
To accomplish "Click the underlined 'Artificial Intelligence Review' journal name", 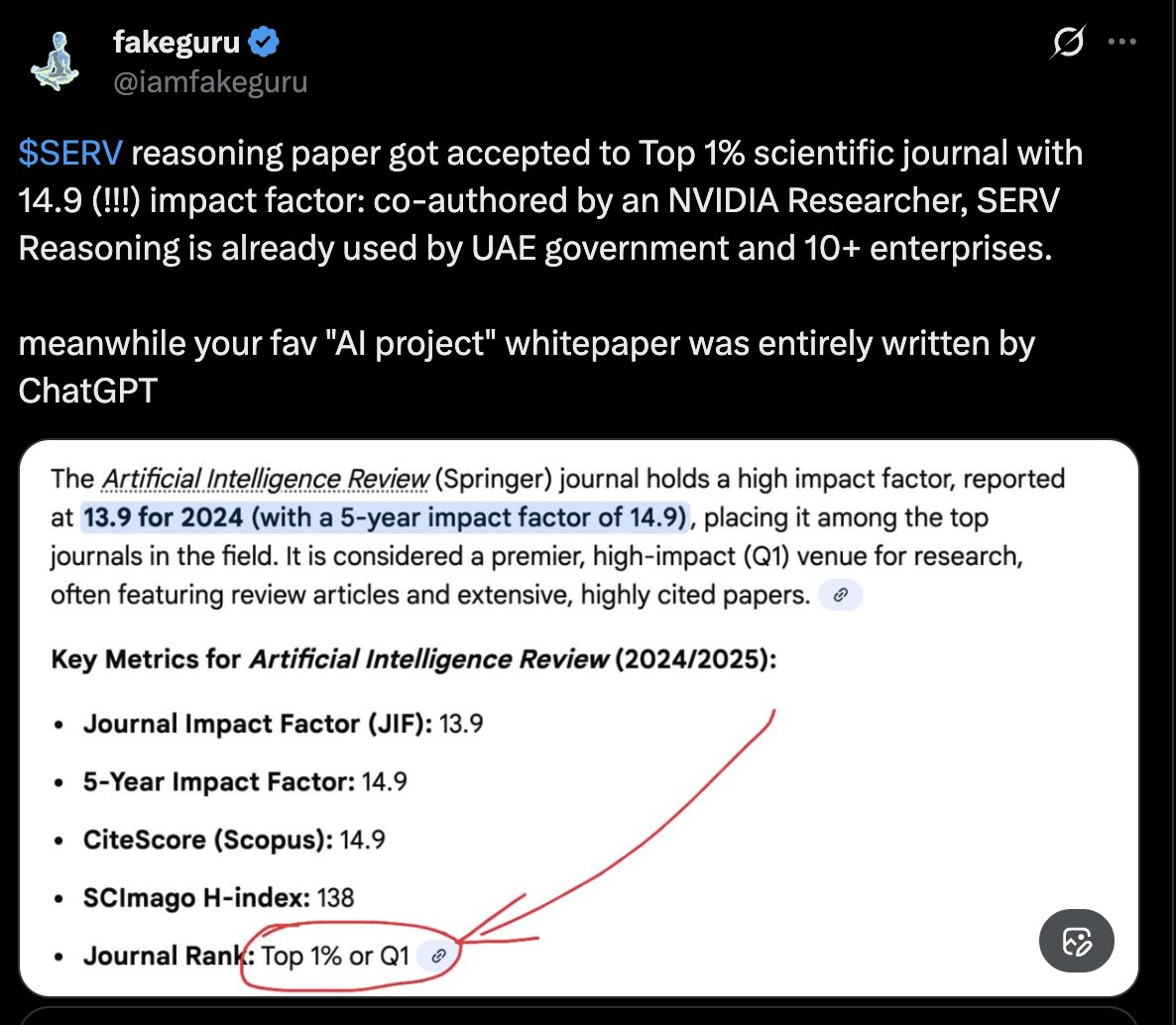I will 266,479.
